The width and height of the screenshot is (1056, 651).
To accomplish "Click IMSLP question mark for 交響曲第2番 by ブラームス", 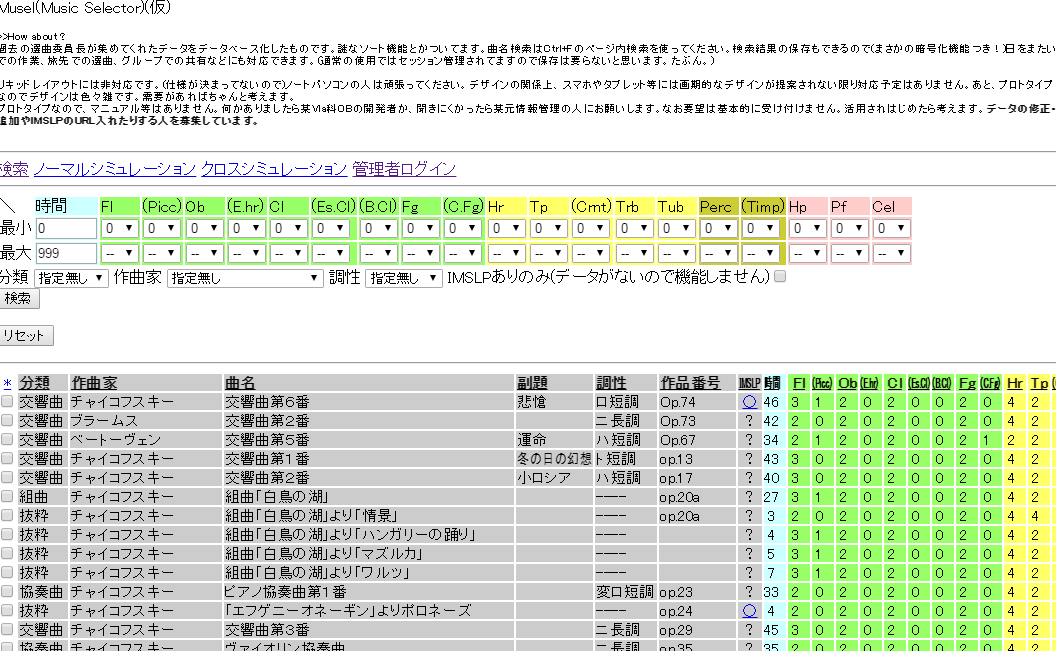I will [x=749, y=421].
